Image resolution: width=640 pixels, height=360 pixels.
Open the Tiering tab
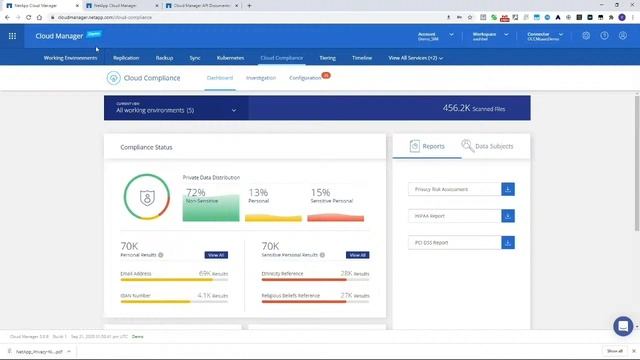[x=327, y=58]
